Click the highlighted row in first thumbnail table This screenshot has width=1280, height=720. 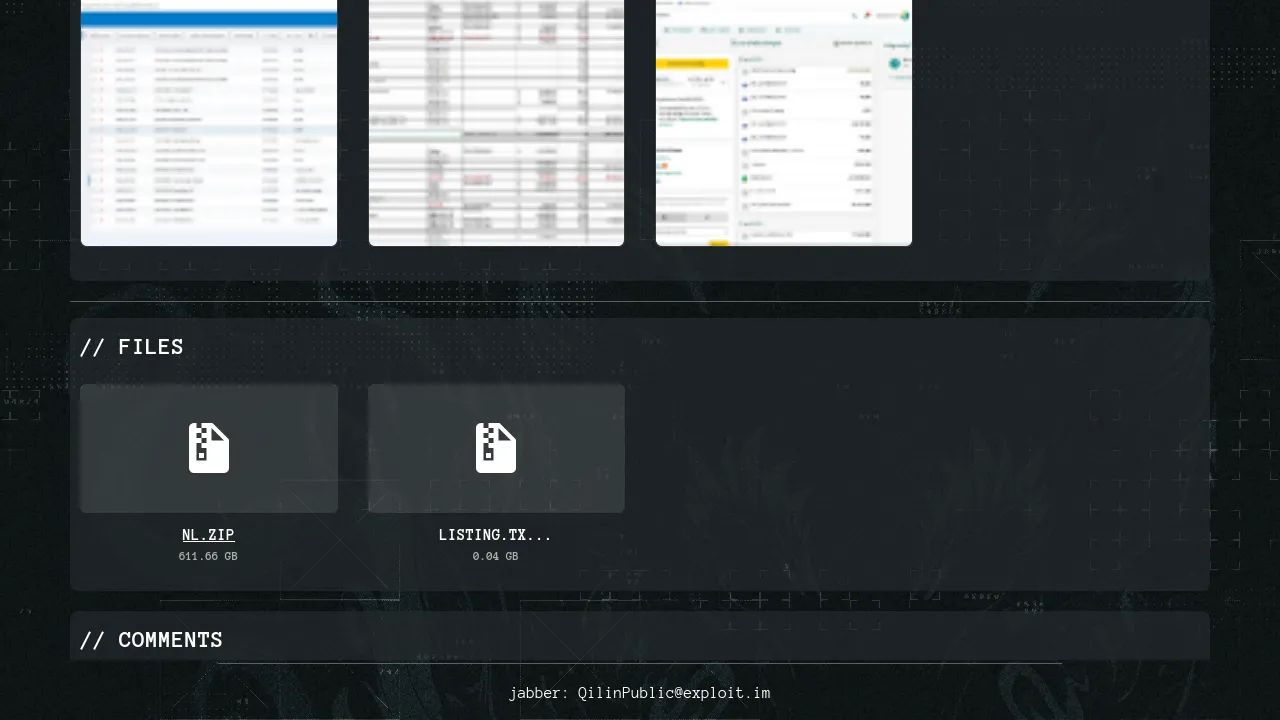pyautogui.click(x=209, y=130)
